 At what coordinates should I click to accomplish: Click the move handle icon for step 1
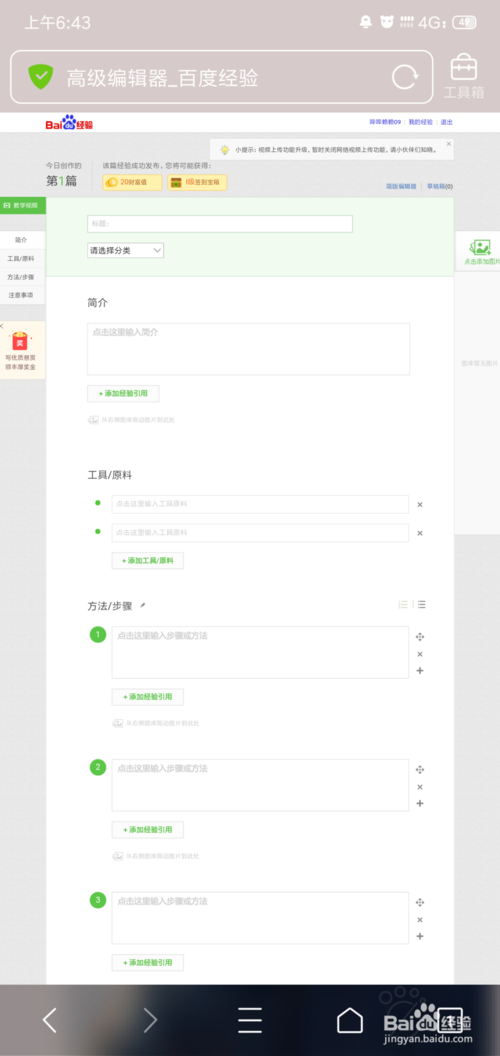coord(420,636)
